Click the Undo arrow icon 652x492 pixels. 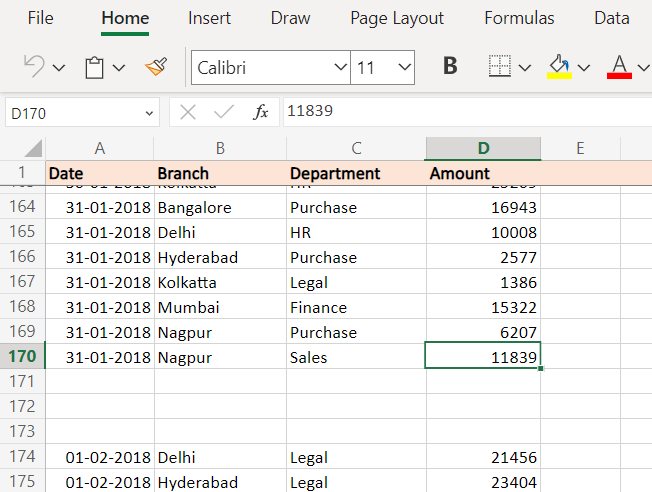(34, 67)
